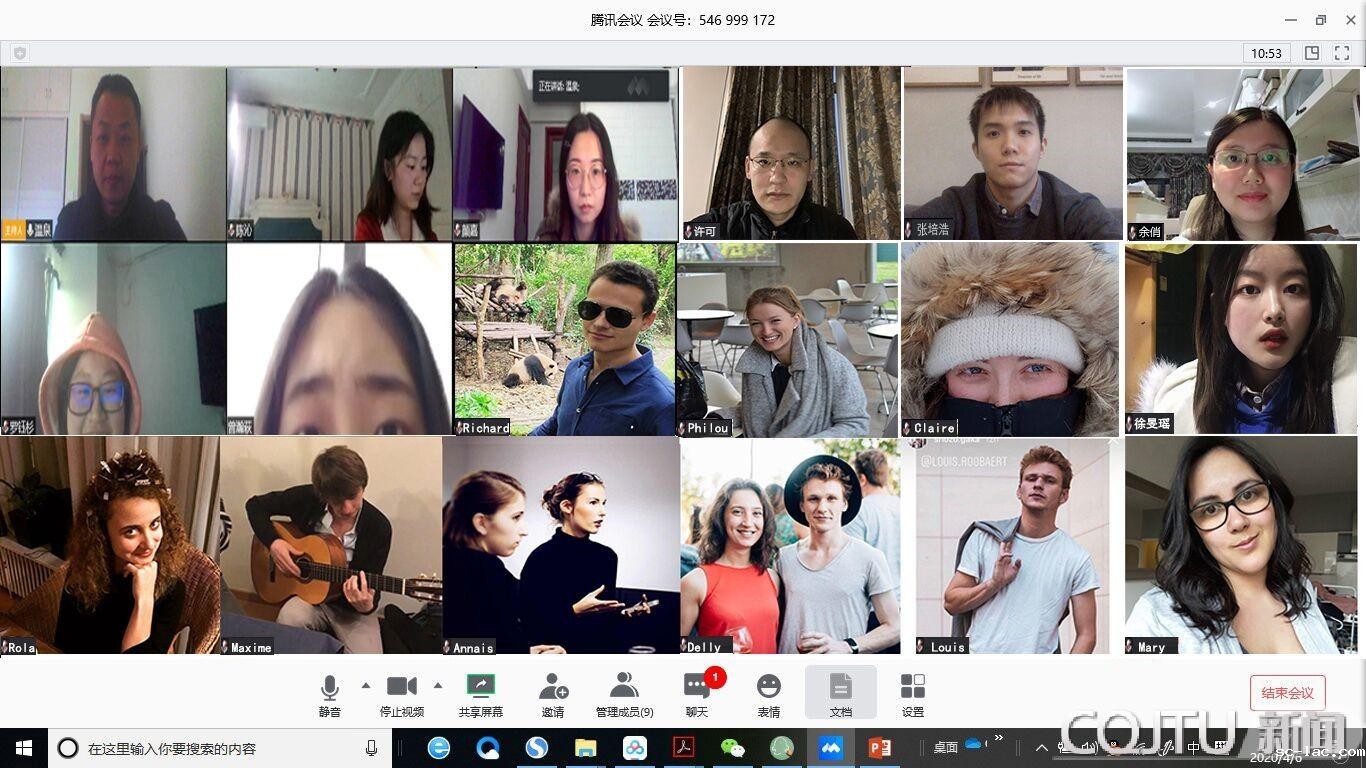Open the 邀请 invite icon
This screenshot has height=768, width=1366.
553,692
